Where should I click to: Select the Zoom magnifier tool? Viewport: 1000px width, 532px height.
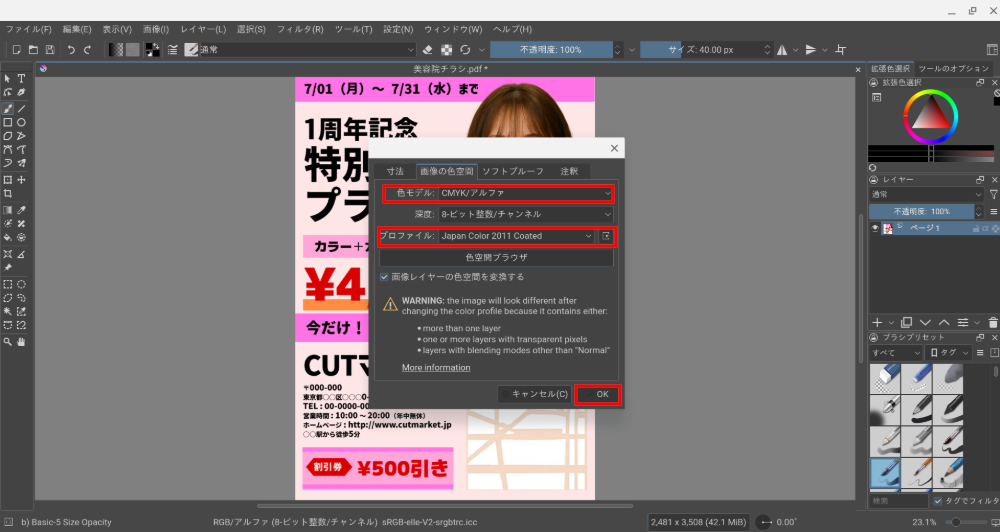(8, 342)
